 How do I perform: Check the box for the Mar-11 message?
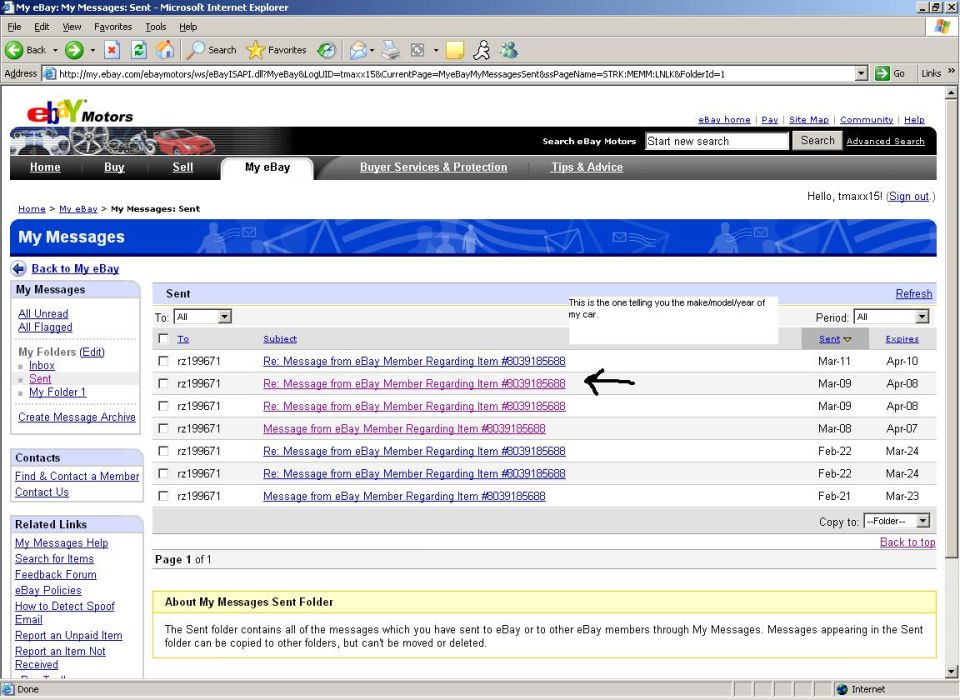click(163, 361)
